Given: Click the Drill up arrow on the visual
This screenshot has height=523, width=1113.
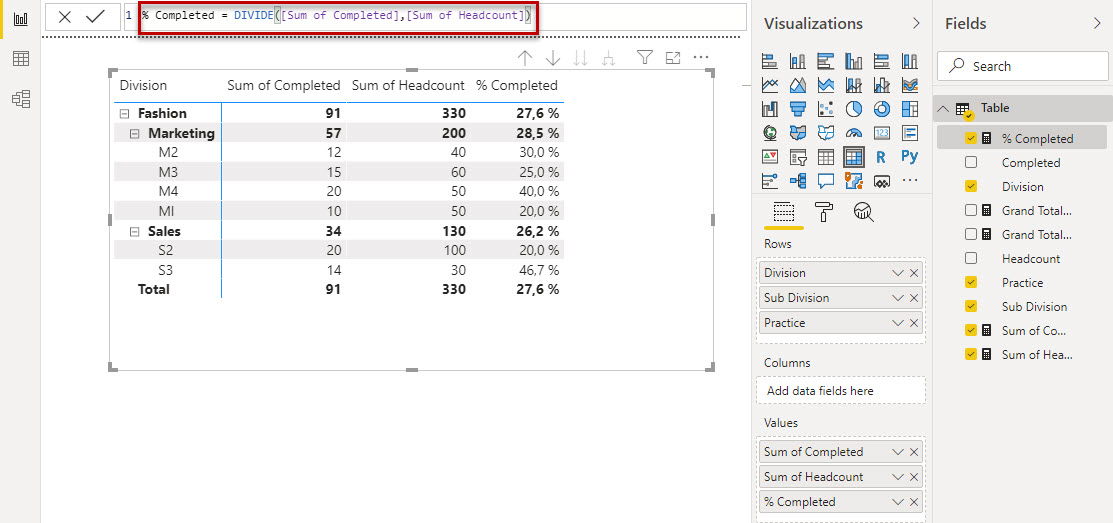Looking at the screenshot, I should (525, 58).
